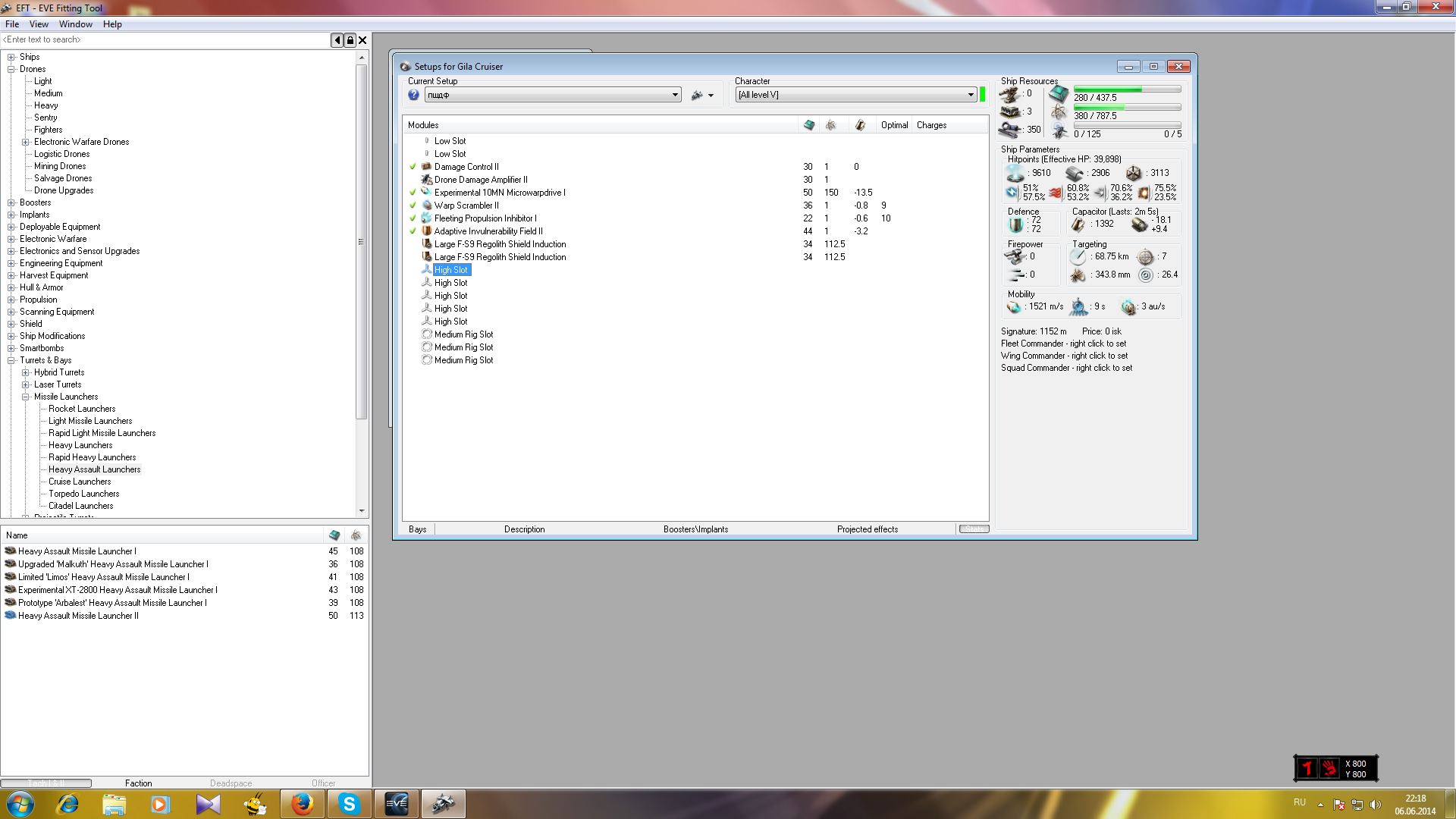Click the sensor strength icon showing 26.4
The image size is (1456, 819).
click(1146, 275)
